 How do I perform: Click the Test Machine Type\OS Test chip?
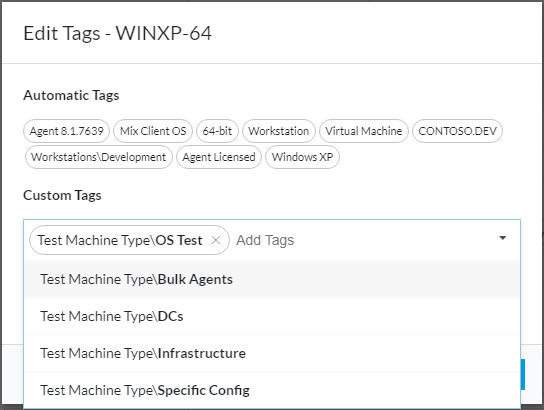coord(120,240)
